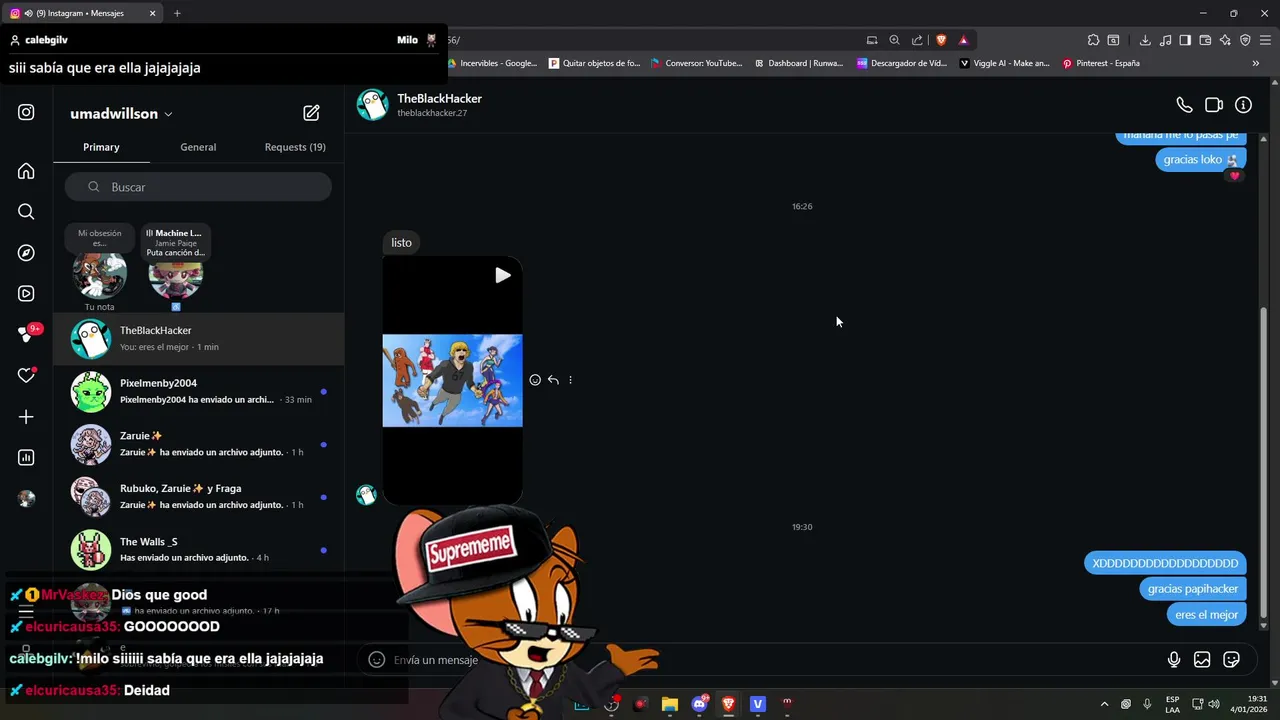Open profile avatar in left sidebar
Screen dimensions: 1280x720
point(26,498)
